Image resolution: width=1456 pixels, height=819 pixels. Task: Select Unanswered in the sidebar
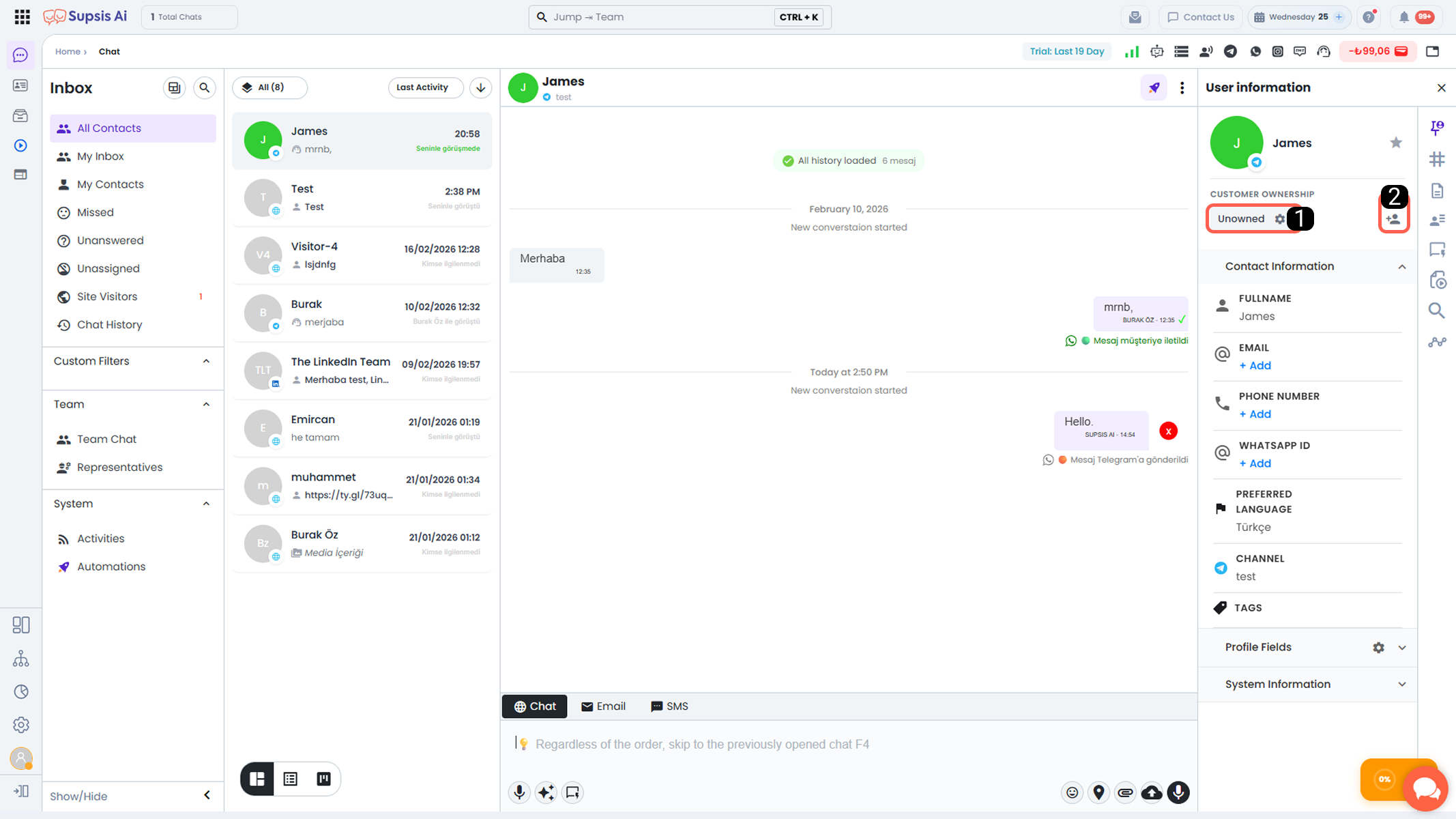tap(133, 240)
